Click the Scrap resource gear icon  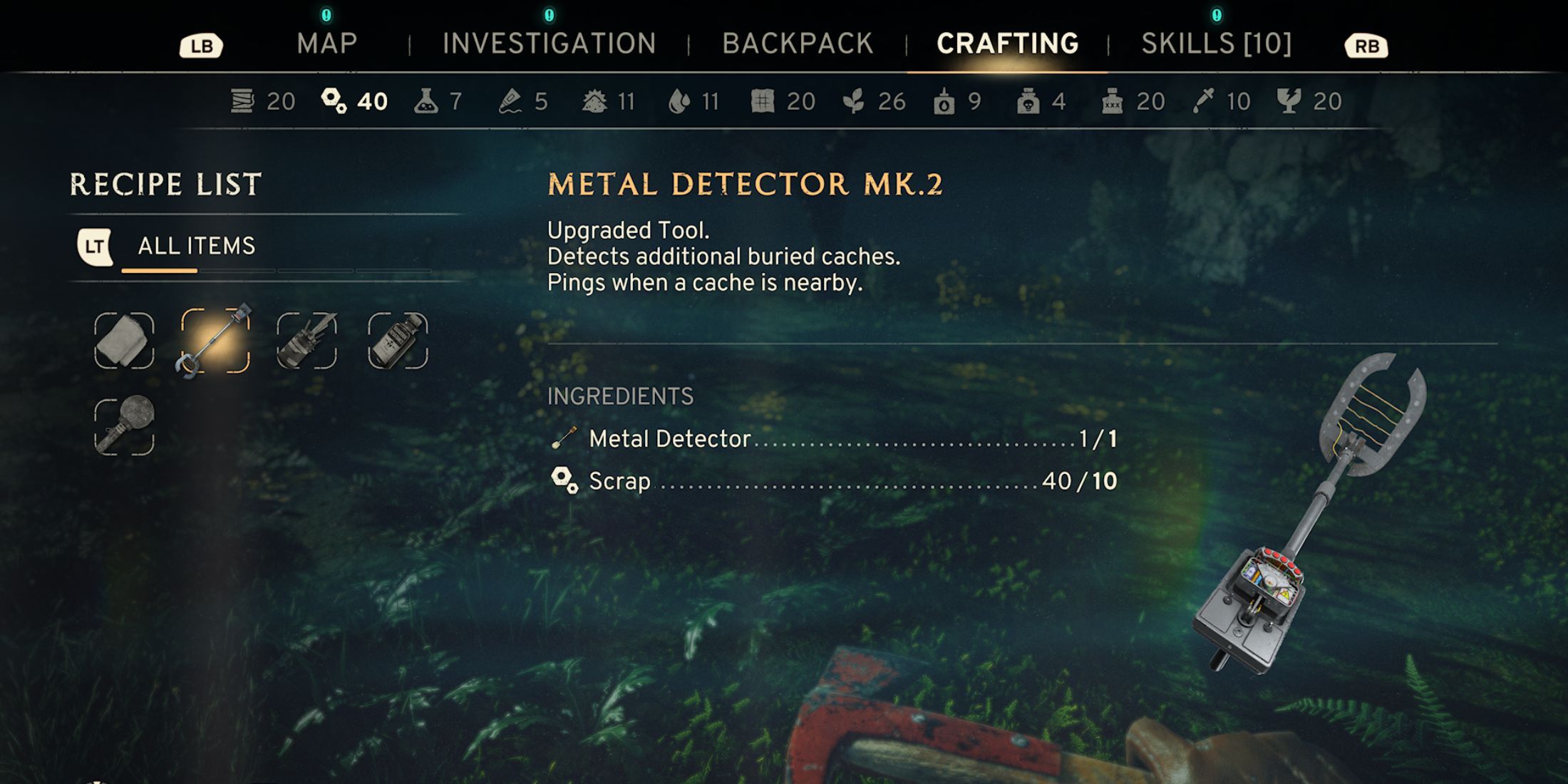pyautogui.click(x=334, y=101)
